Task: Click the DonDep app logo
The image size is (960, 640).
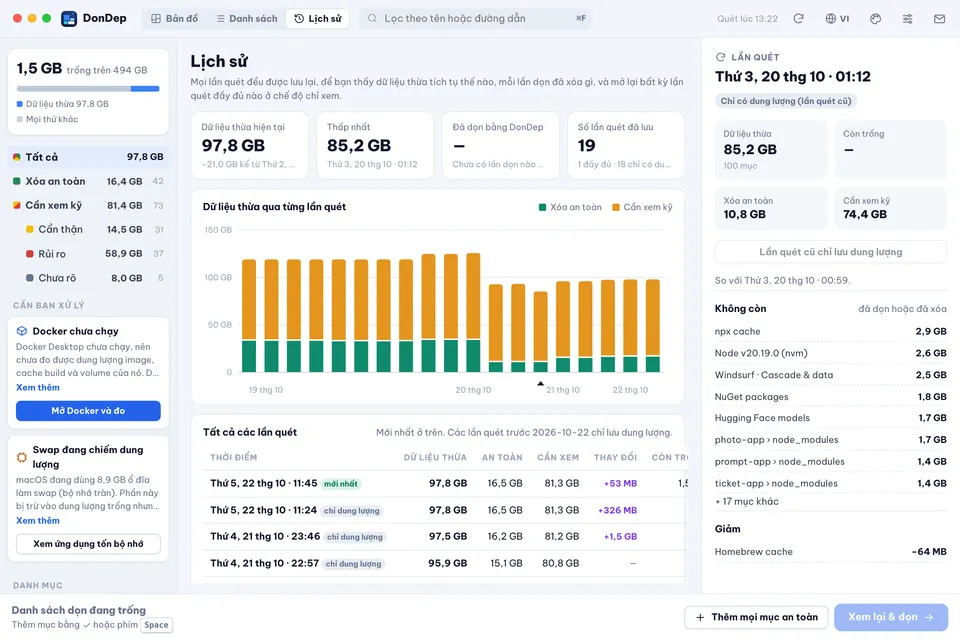Action: (69, 18)
